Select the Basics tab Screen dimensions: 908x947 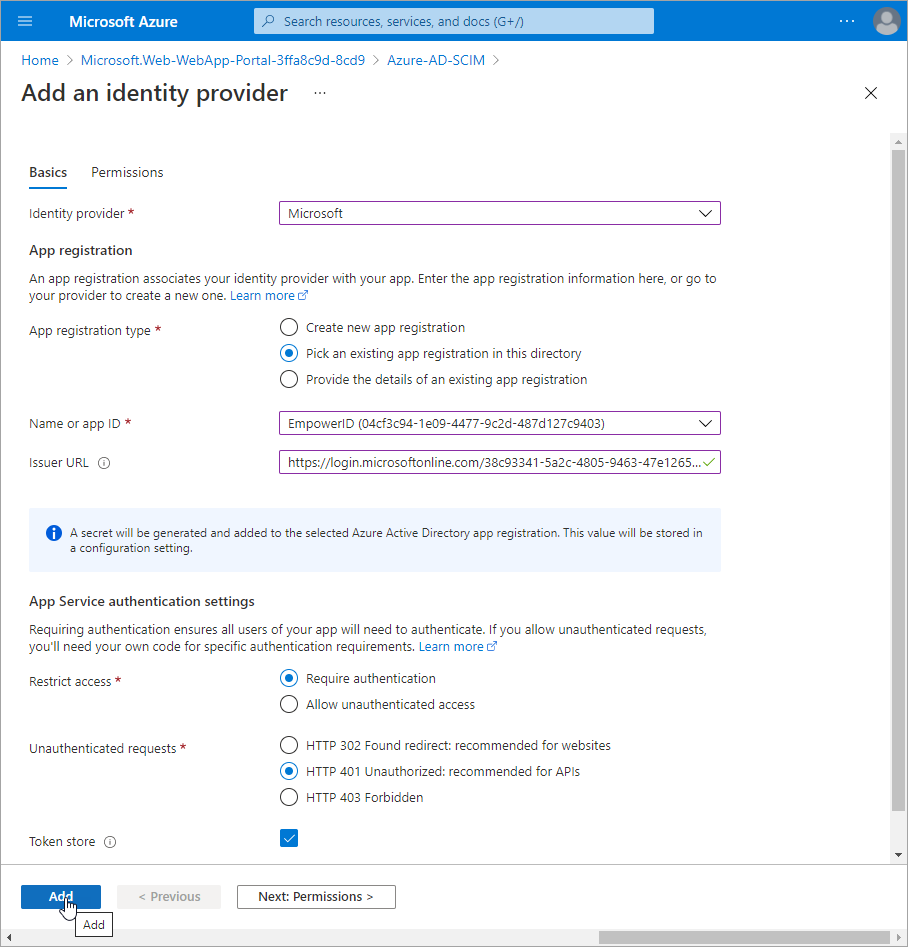(x=48, y=172)
